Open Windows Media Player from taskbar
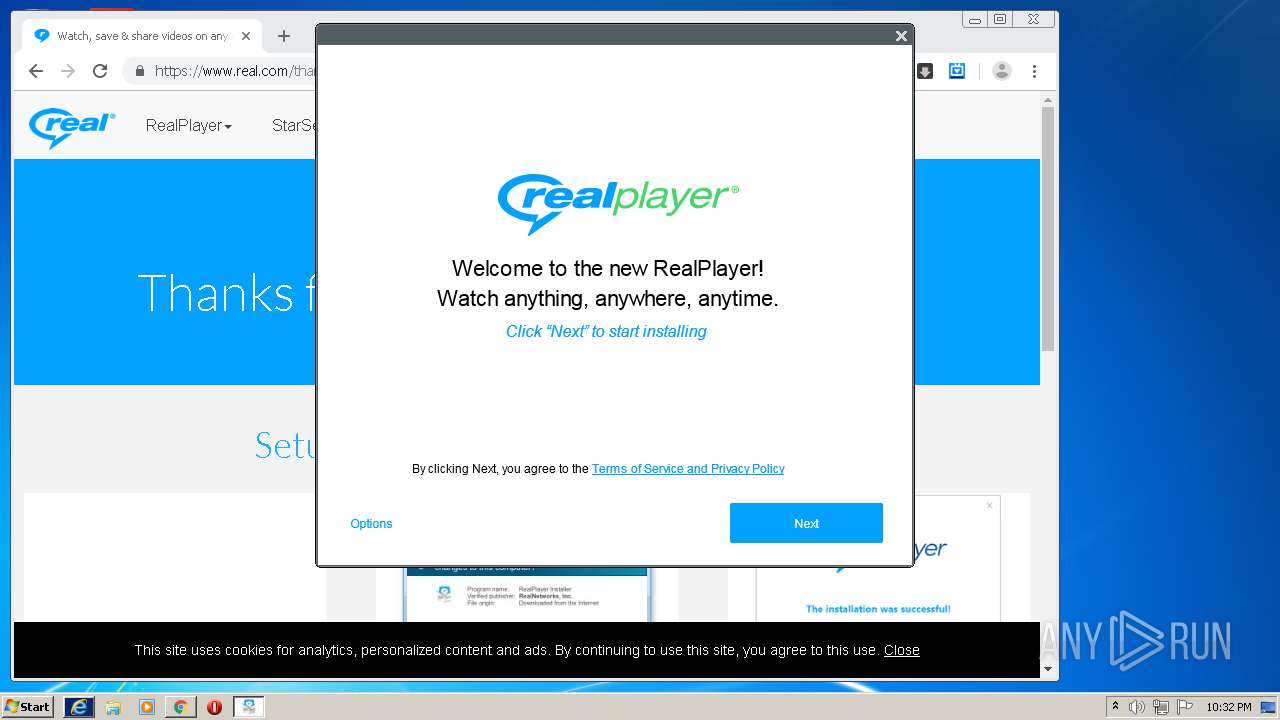This screenshot has width=1280, height=720. 147,707
